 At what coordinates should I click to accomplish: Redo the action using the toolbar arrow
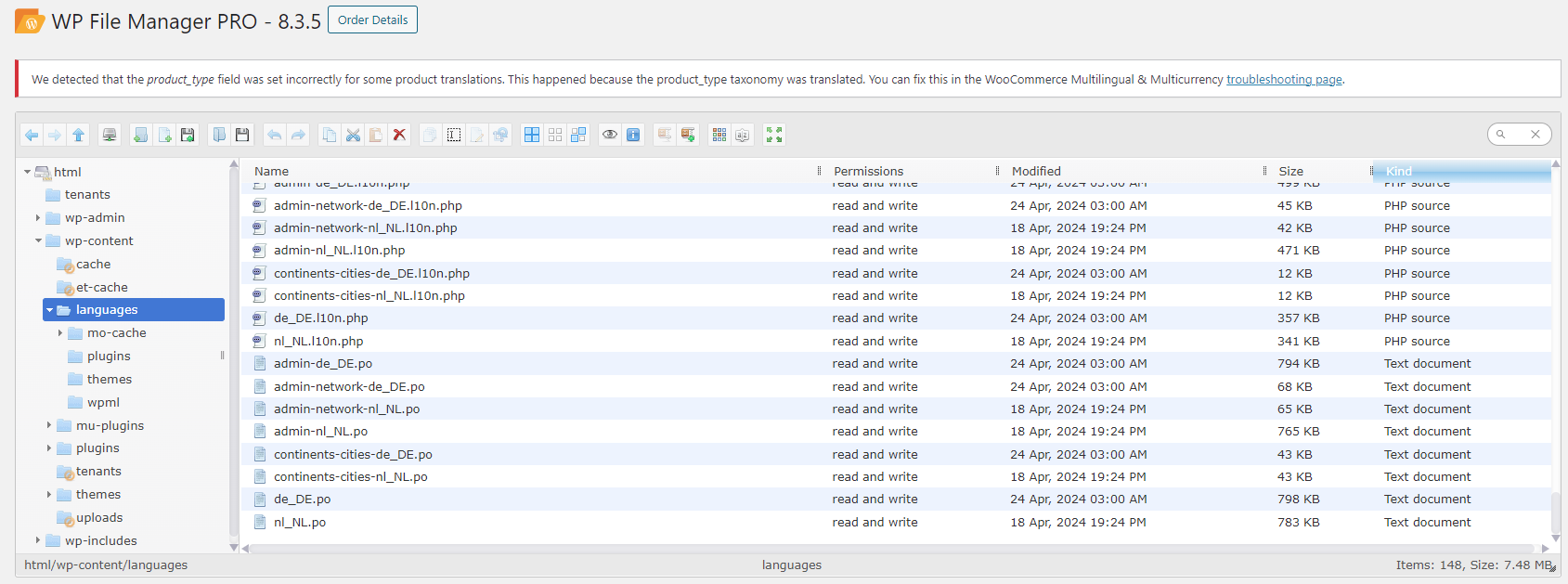click(298, 135)
